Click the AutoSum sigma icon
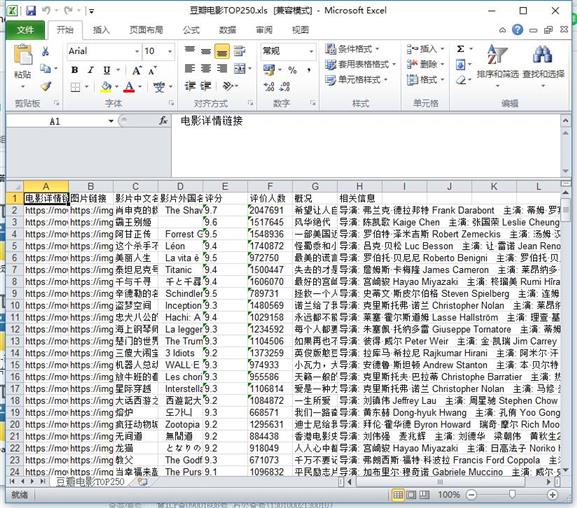 [x=460, y=49]
